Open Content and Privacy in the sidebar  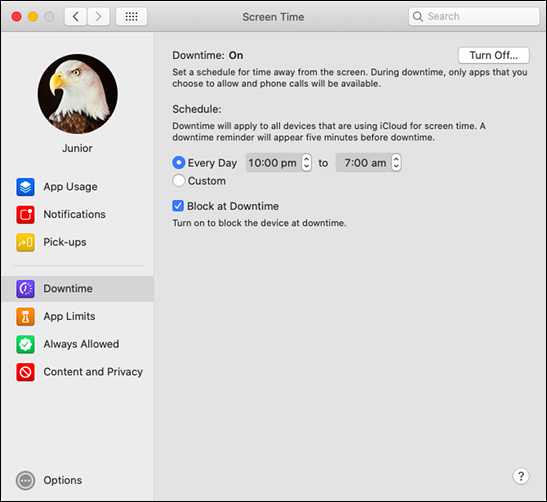(77, 372)
